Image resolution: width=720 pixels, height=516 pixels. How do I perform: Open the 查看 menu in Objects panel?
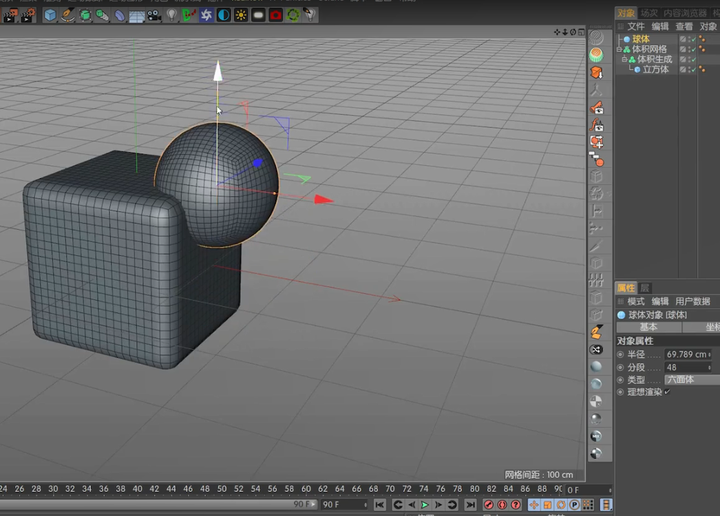(684, 27)
